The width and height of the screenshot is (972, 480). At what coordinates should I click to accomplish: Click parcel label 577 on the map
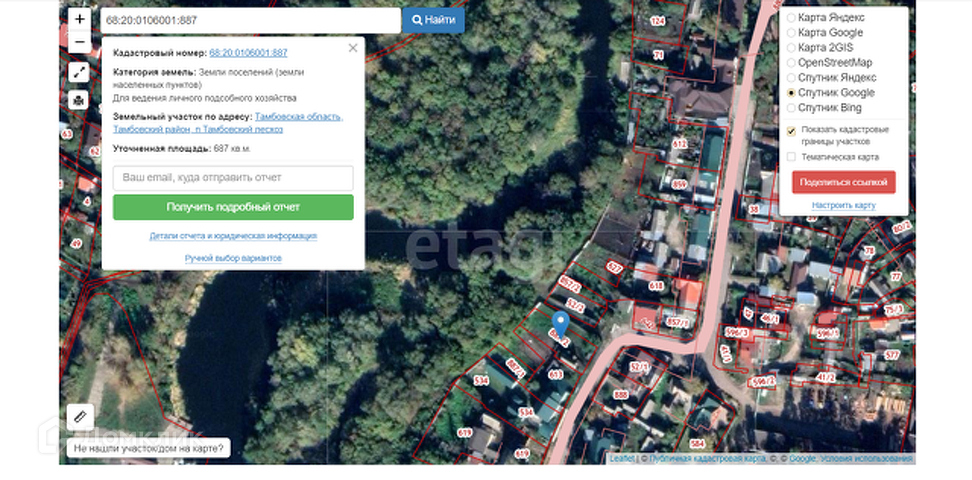(891, 355)
